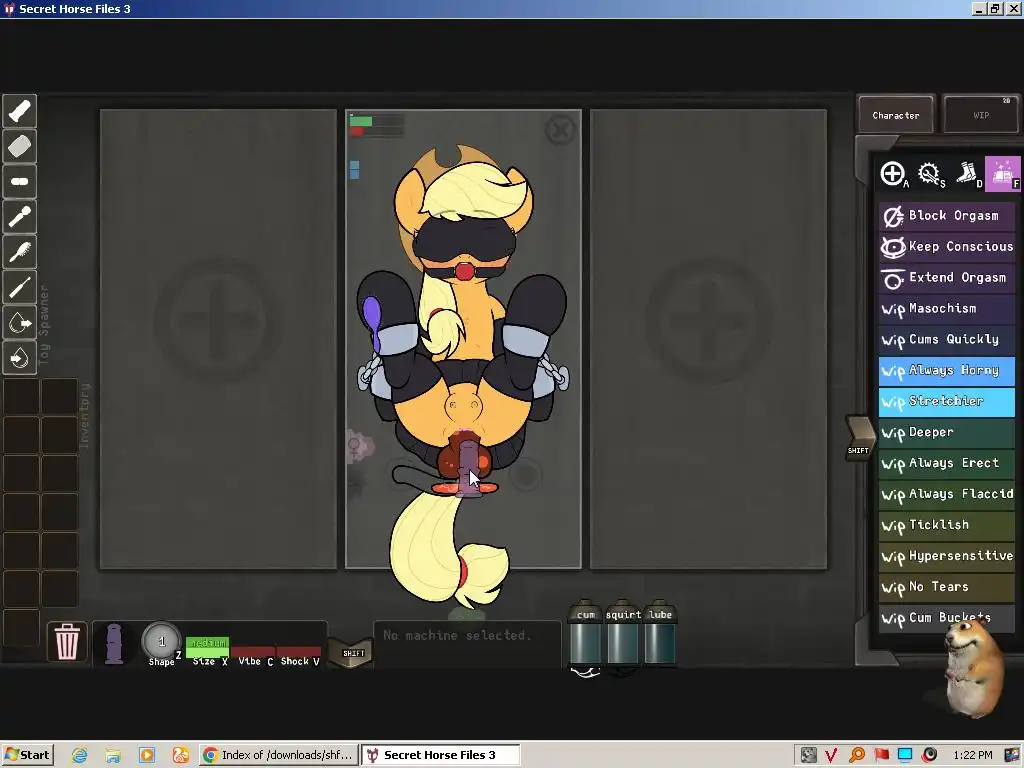Select the rounded block toy icon
The height and width of the screenshot is (768, 1024).
pyautogui.click(x=20, y=146)
